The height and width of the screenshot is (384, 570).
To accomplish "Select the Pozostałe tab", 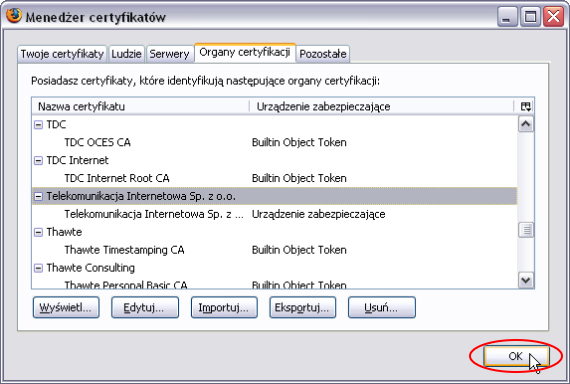I will click(323, 54).
